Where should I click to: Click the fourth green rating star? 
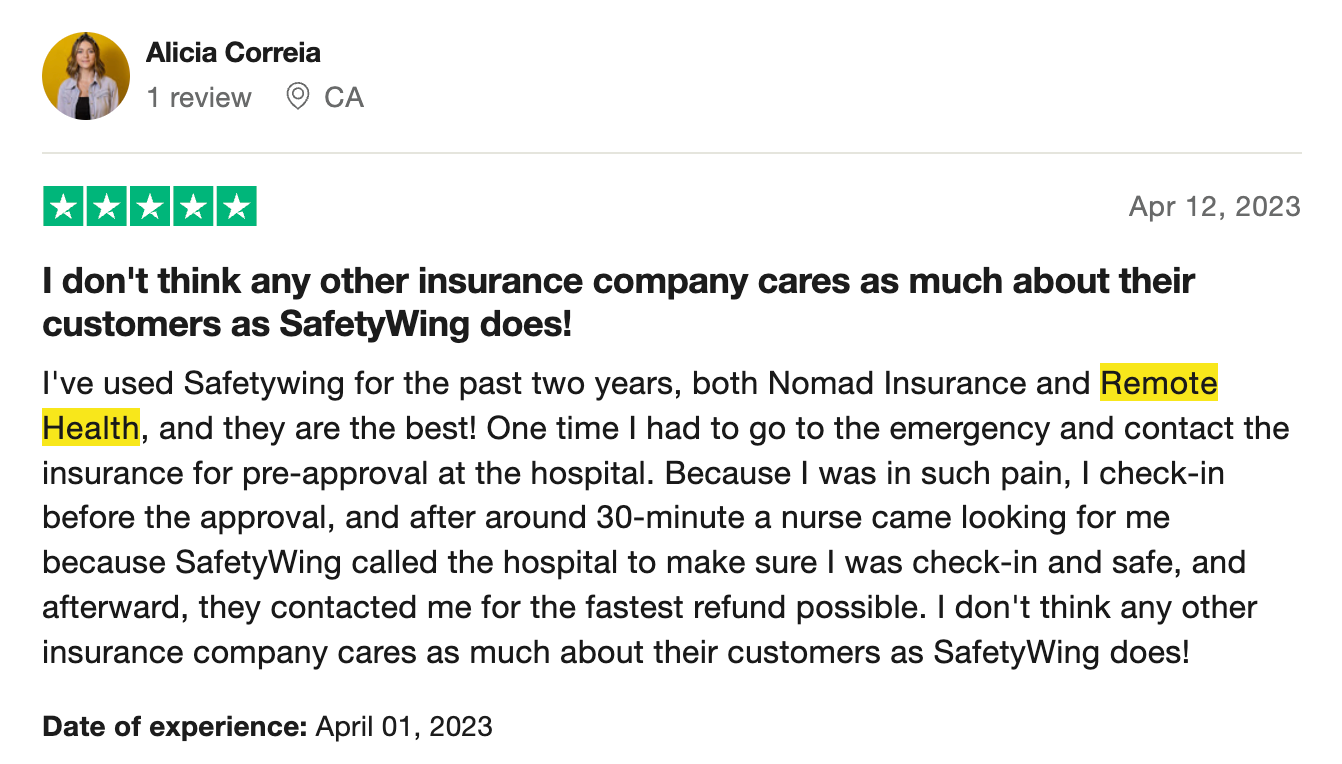[x=193, y=207]
